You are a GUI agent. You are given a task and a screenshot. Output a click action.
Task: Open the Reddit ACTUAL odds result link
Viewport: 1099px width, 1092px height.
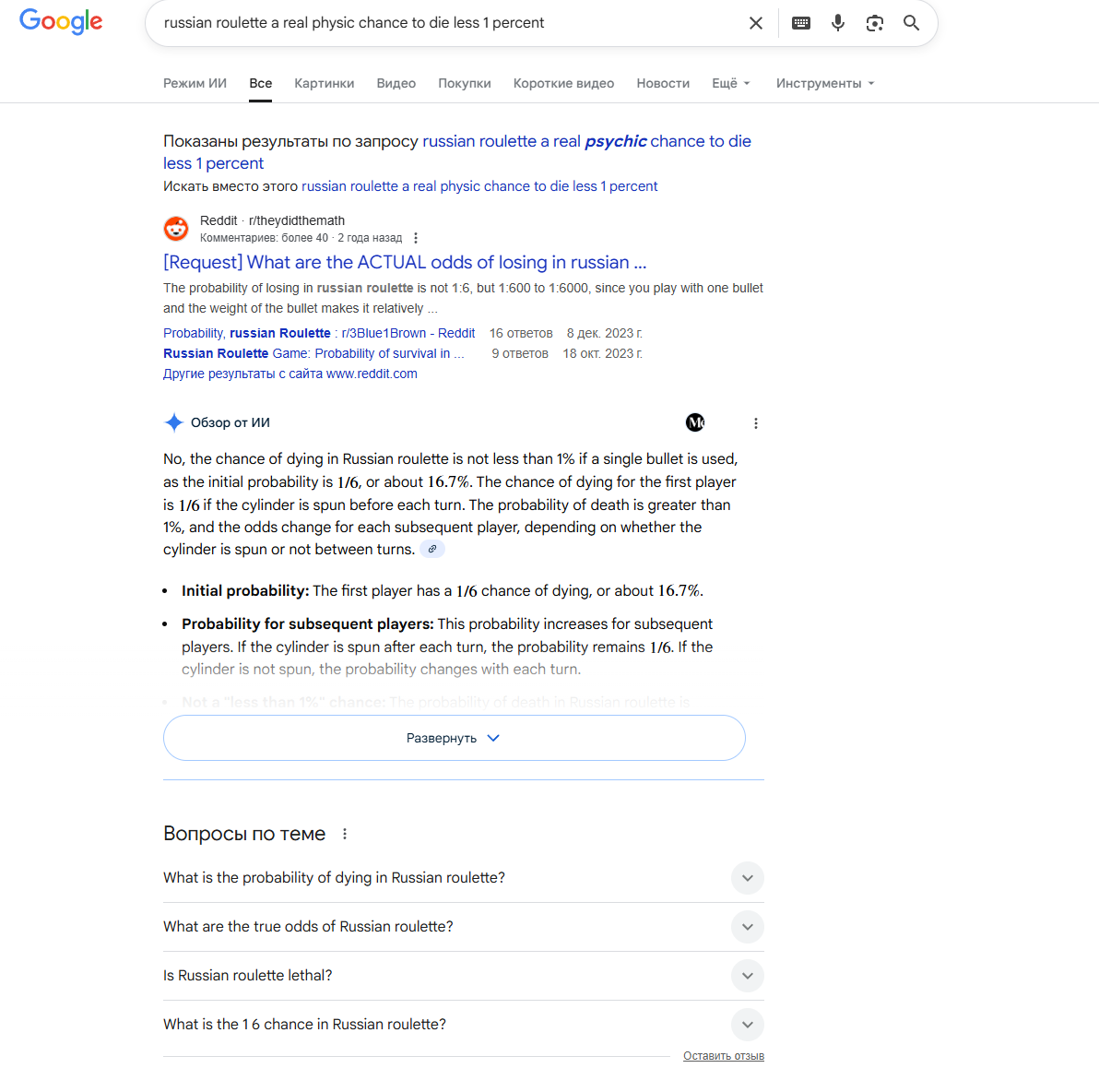pyautogui.click(x=405, y=262)
